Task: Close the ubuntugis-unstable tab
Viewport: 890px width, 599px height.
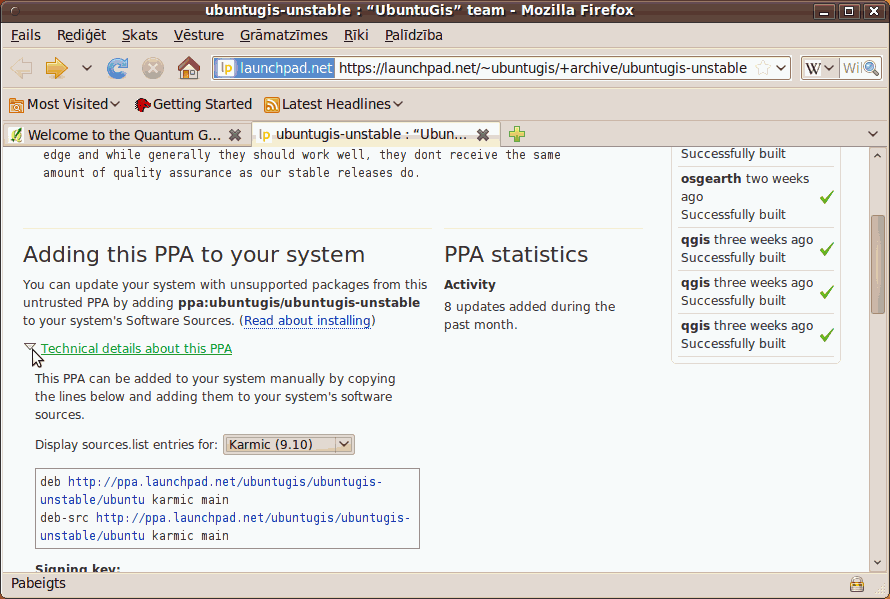Action: tap(483, 135)
